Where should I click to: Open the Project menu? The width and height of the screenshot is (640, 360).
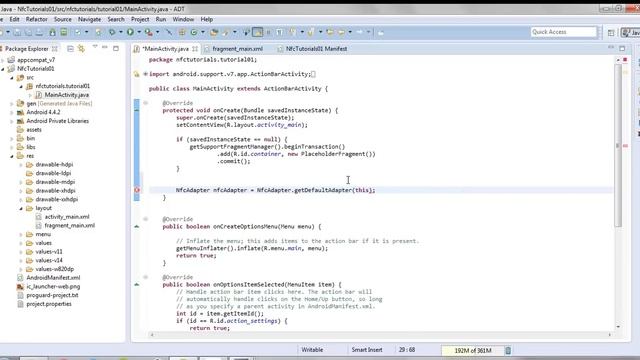point(140,19)
